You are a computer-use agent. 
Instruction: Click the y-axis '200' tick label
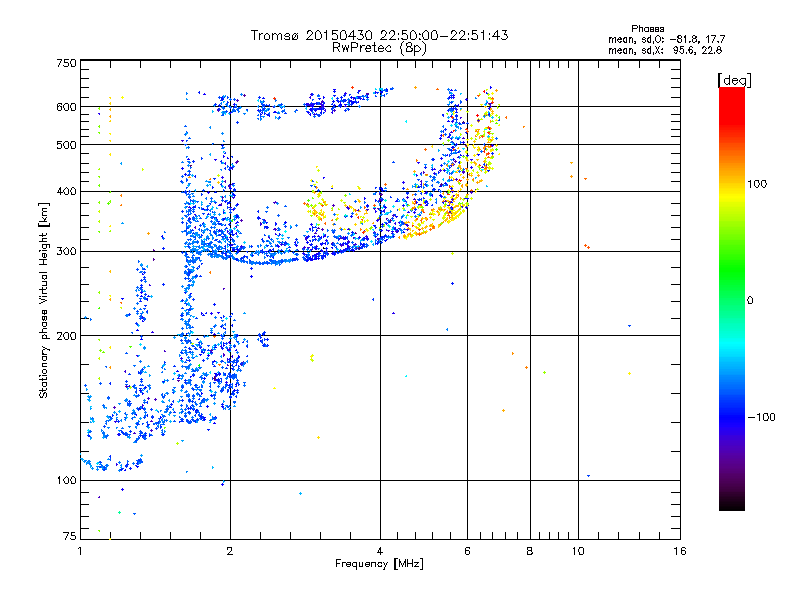point(66,336)
